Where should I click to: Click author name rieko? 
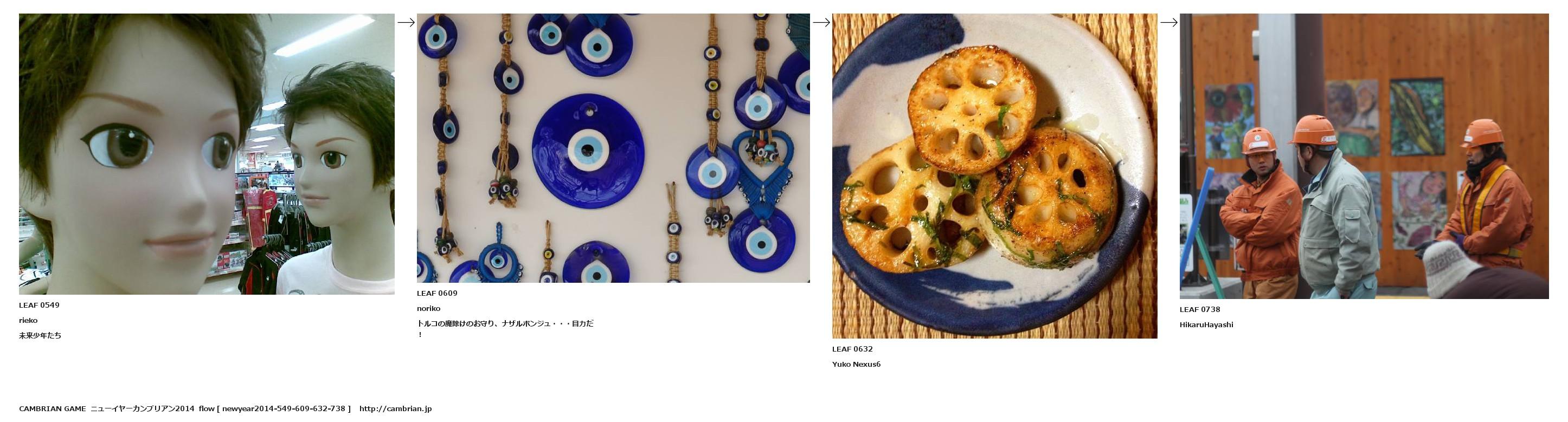(28, 321)
